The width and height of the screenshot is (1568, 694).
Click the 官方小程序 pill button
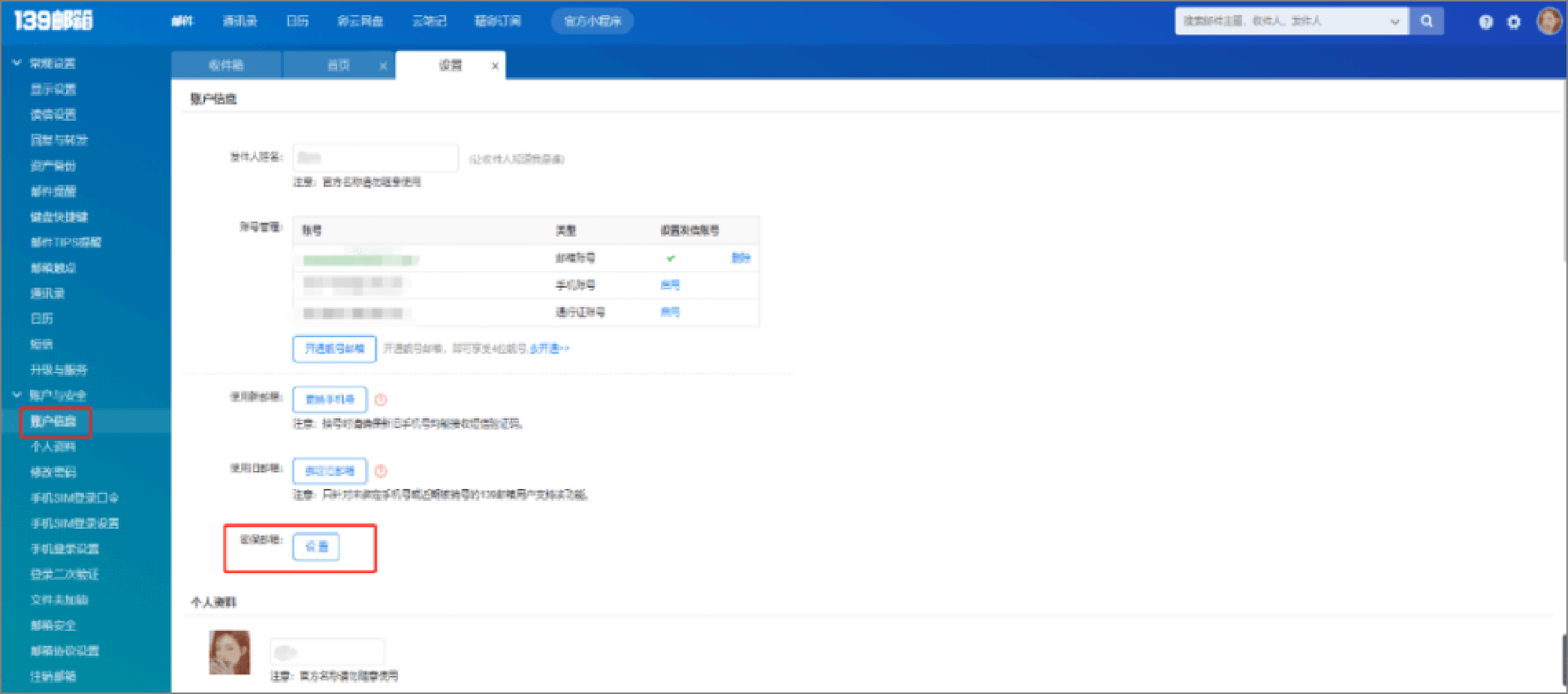tap(593, 21)
